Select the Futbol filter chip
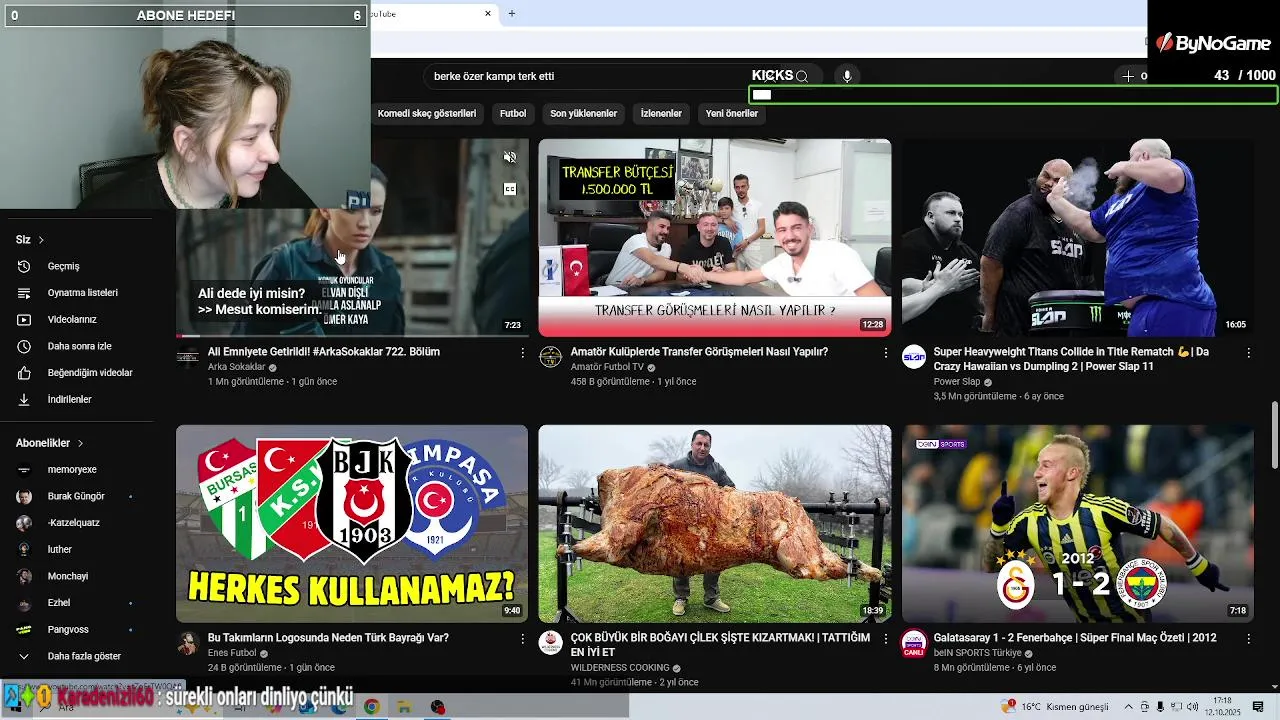Screen dimensions: 1280x720 coord(513,114)
